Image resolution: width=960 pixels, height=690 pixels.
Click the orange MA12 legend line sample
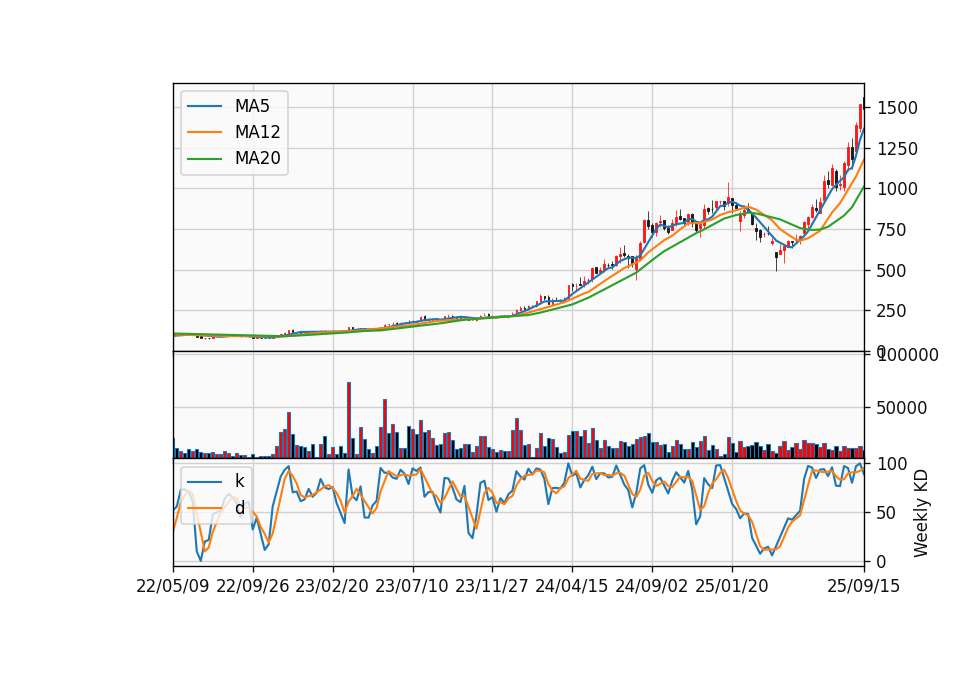(204, 132)
